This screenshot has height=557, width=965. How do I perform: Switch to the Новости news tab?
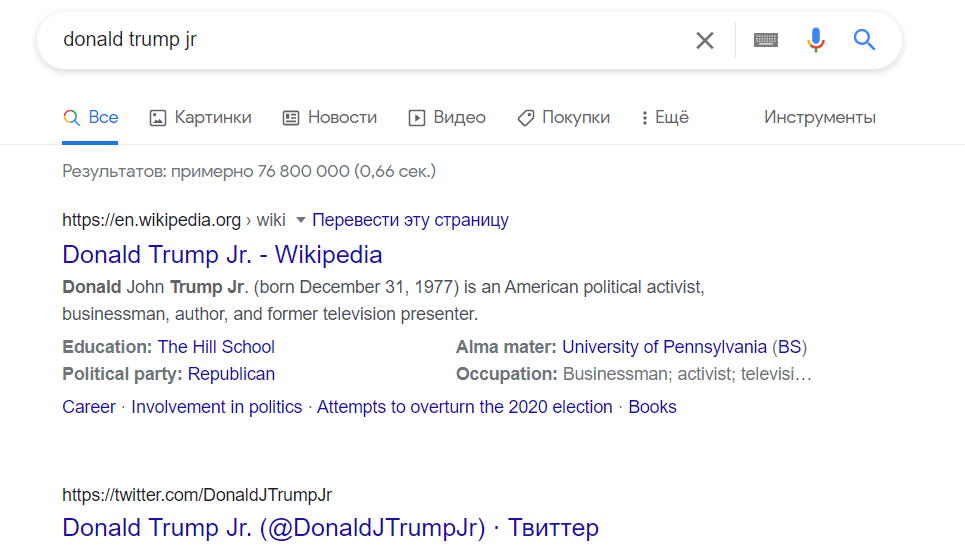coord(330,117)
